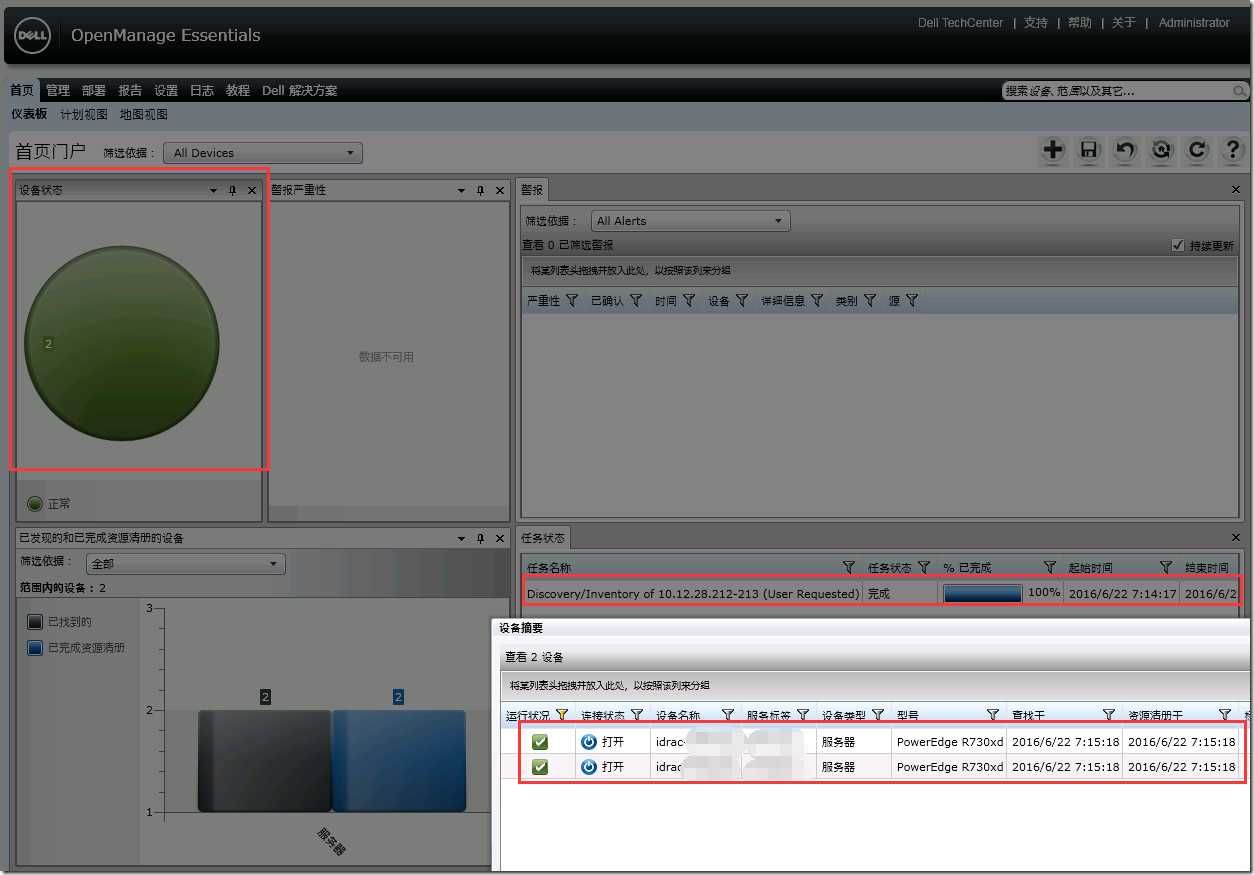Open help with the question mark icon
Image resolution: width=1254 pixels, height=875 pixels.
1233,151
